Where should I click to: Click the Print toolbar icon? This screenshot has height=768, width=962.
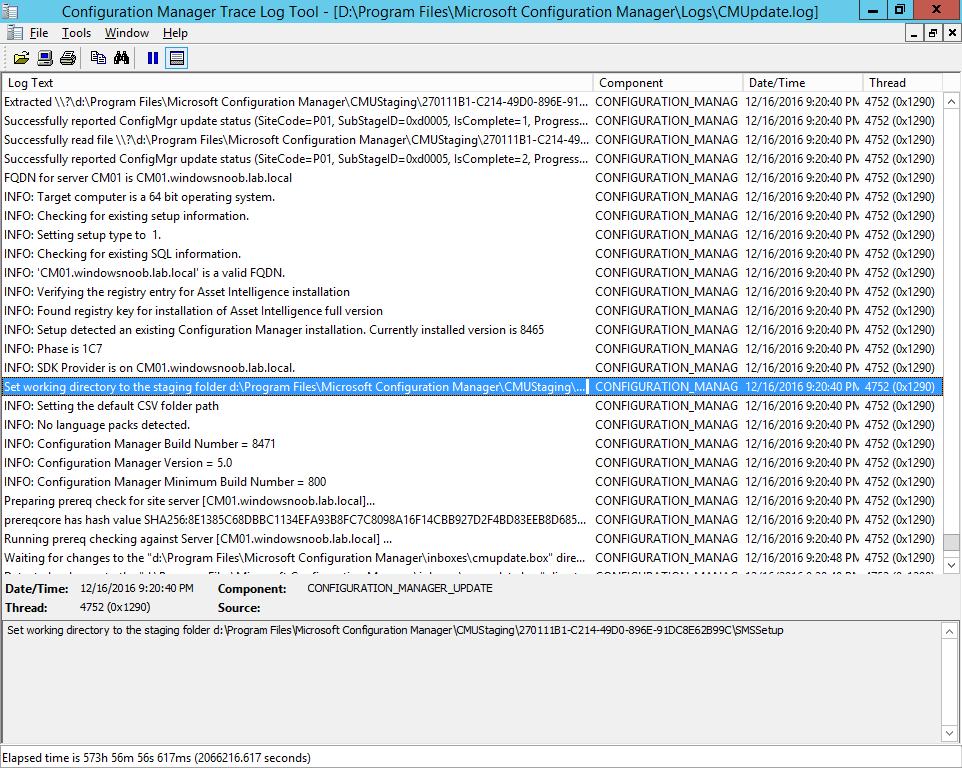click(x=68, y=58)
